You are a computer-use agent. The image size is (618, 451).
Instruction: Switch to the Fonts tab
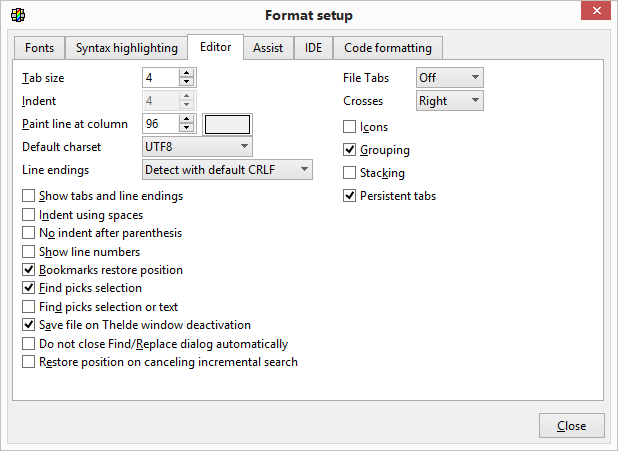pos(40,48)
